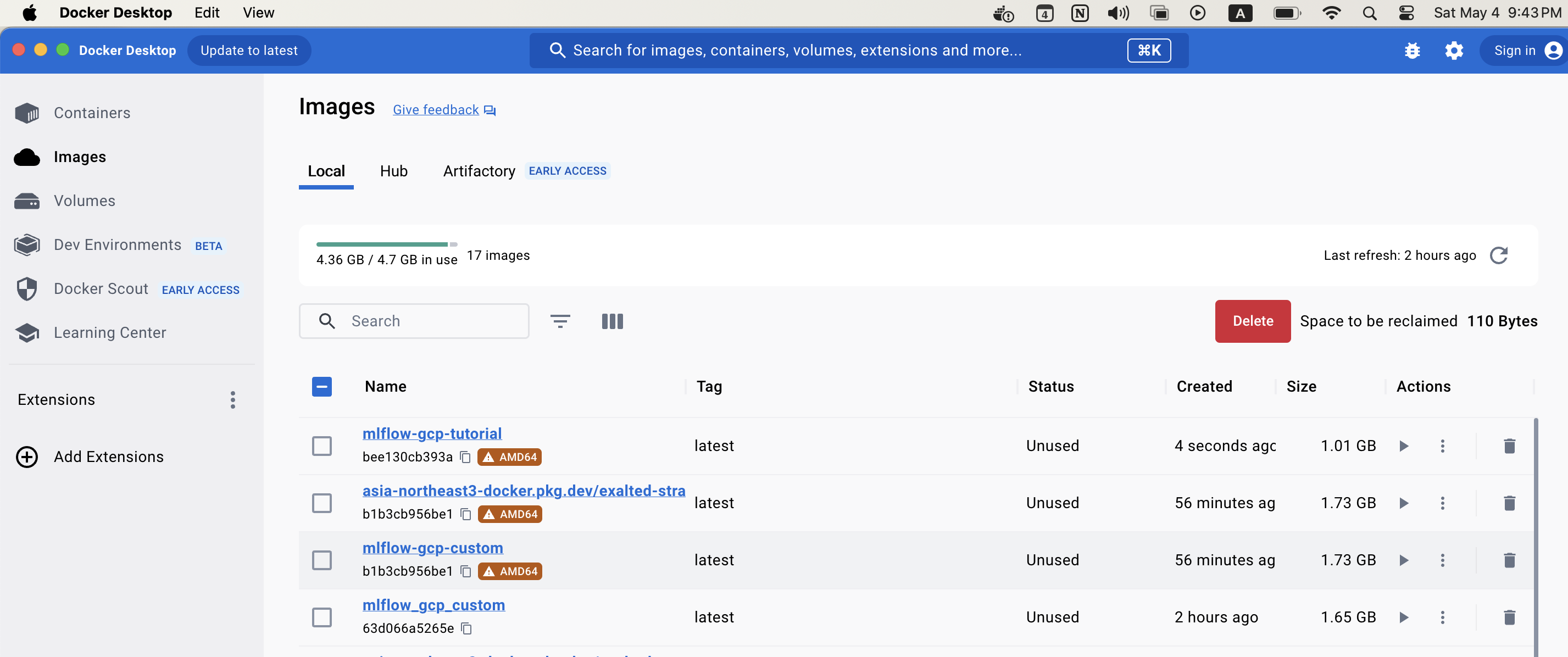Image resolution: width=1568 pixels, height=657 pixels.
Task: Open the manage columns icon
Action: 611,321
